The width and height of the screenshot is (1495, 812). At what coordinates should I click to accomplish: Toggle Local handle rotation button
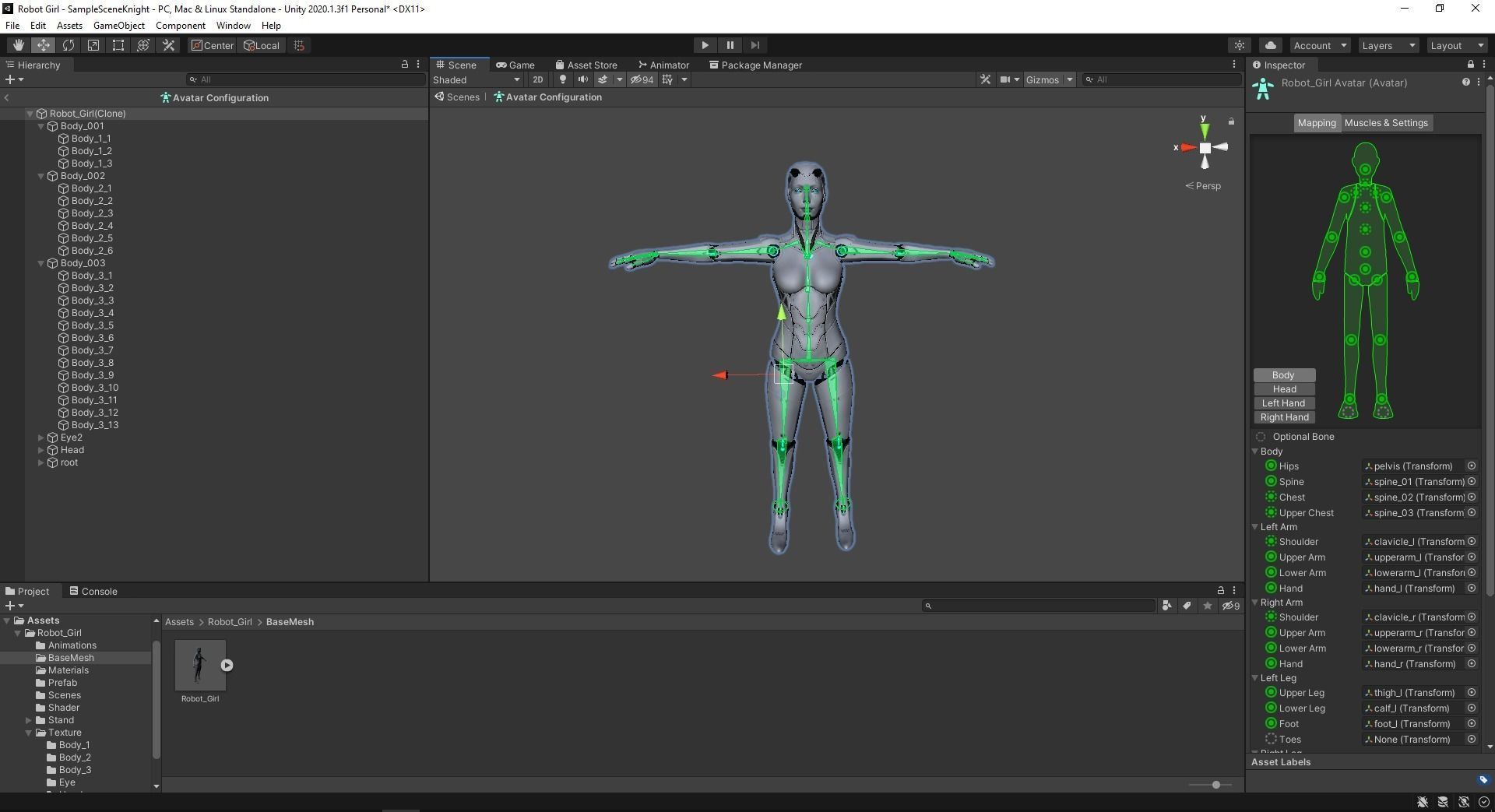[x=262, y=45]
